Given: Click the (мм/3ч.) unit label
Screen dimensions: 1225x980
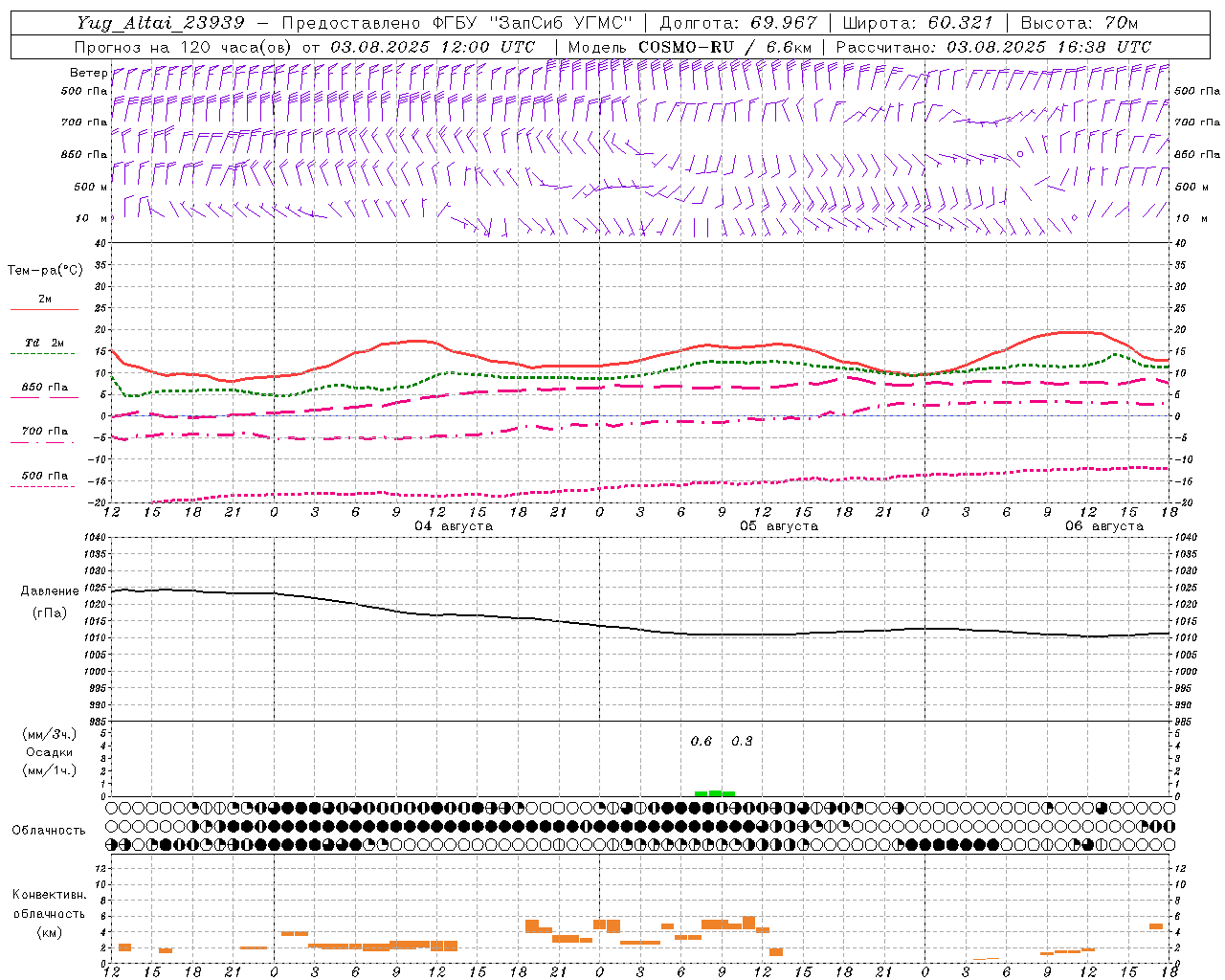Looking at the screenshot, I should [x=49, y=734].
